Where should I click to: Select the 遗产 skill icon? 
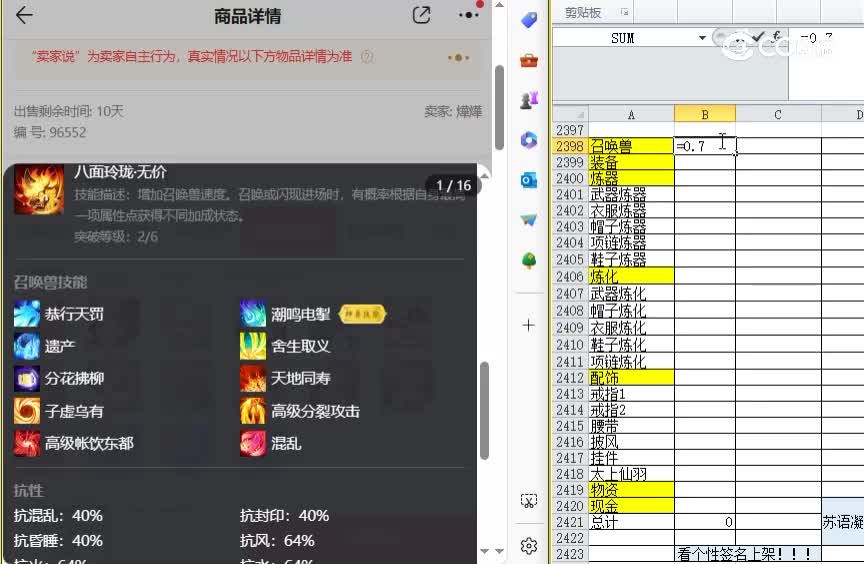click(27, 346)
